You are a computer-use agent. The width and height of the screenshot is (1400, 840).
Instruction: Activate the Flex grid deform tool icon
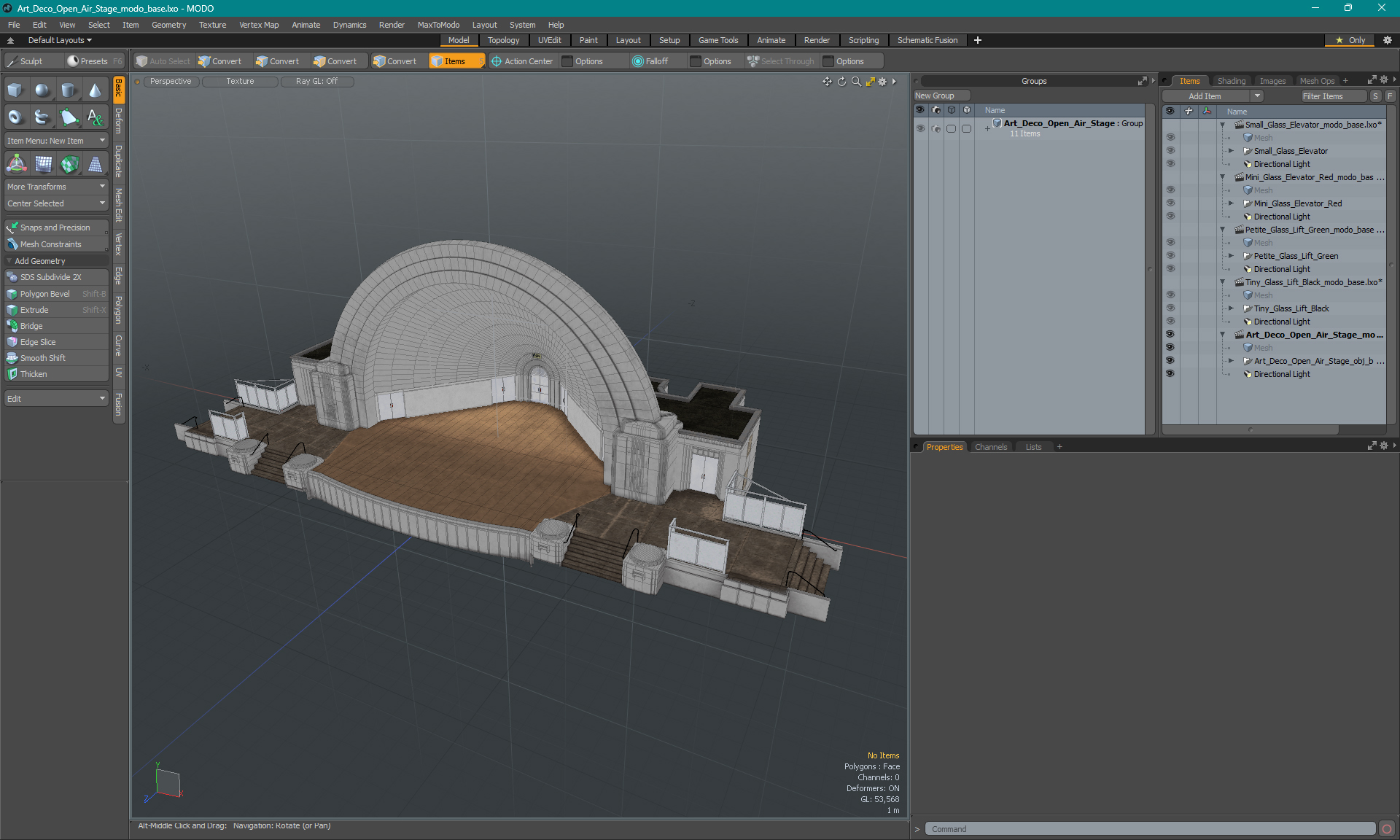(x=43, y=164)
